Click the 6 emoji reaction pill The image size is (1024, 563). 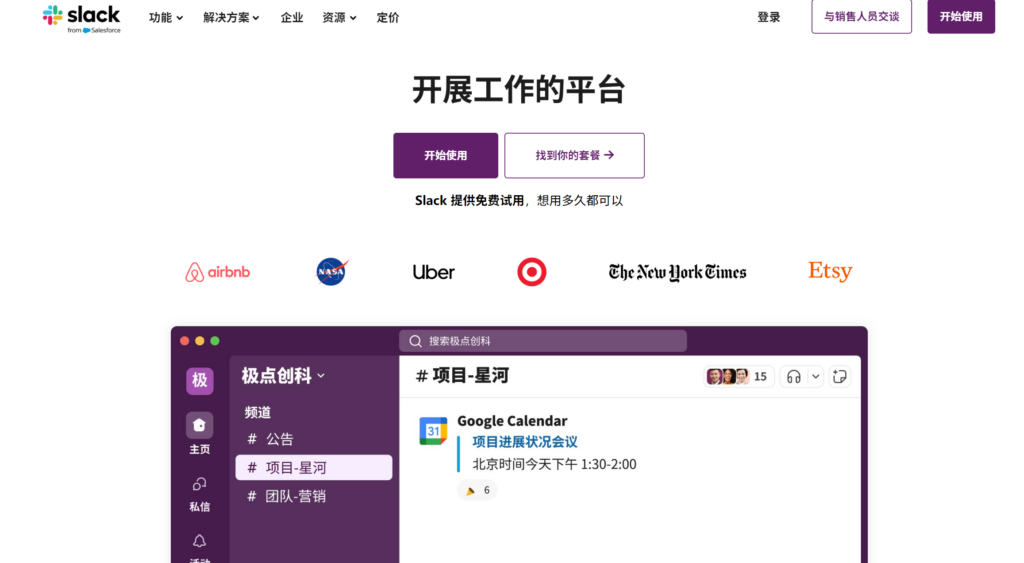(477, 491)
